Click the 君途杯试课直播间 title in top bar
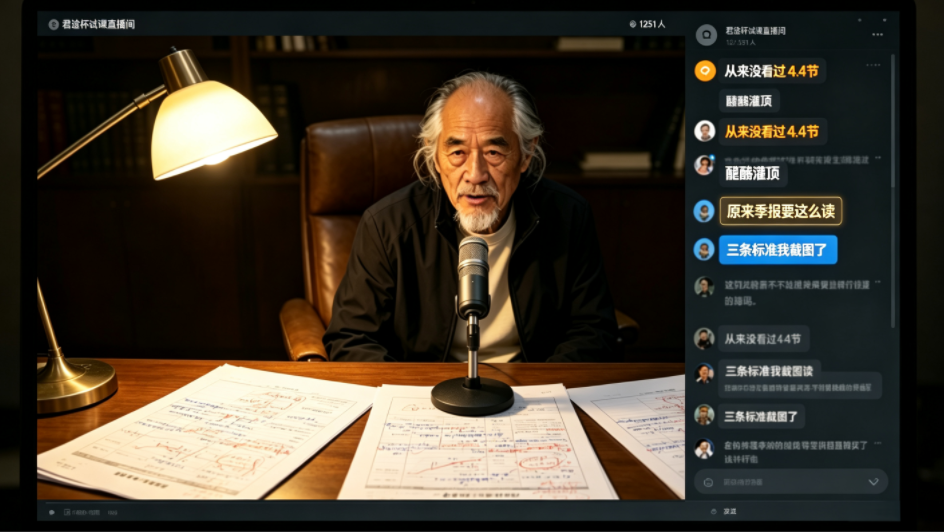 click(x=98, y=25)
